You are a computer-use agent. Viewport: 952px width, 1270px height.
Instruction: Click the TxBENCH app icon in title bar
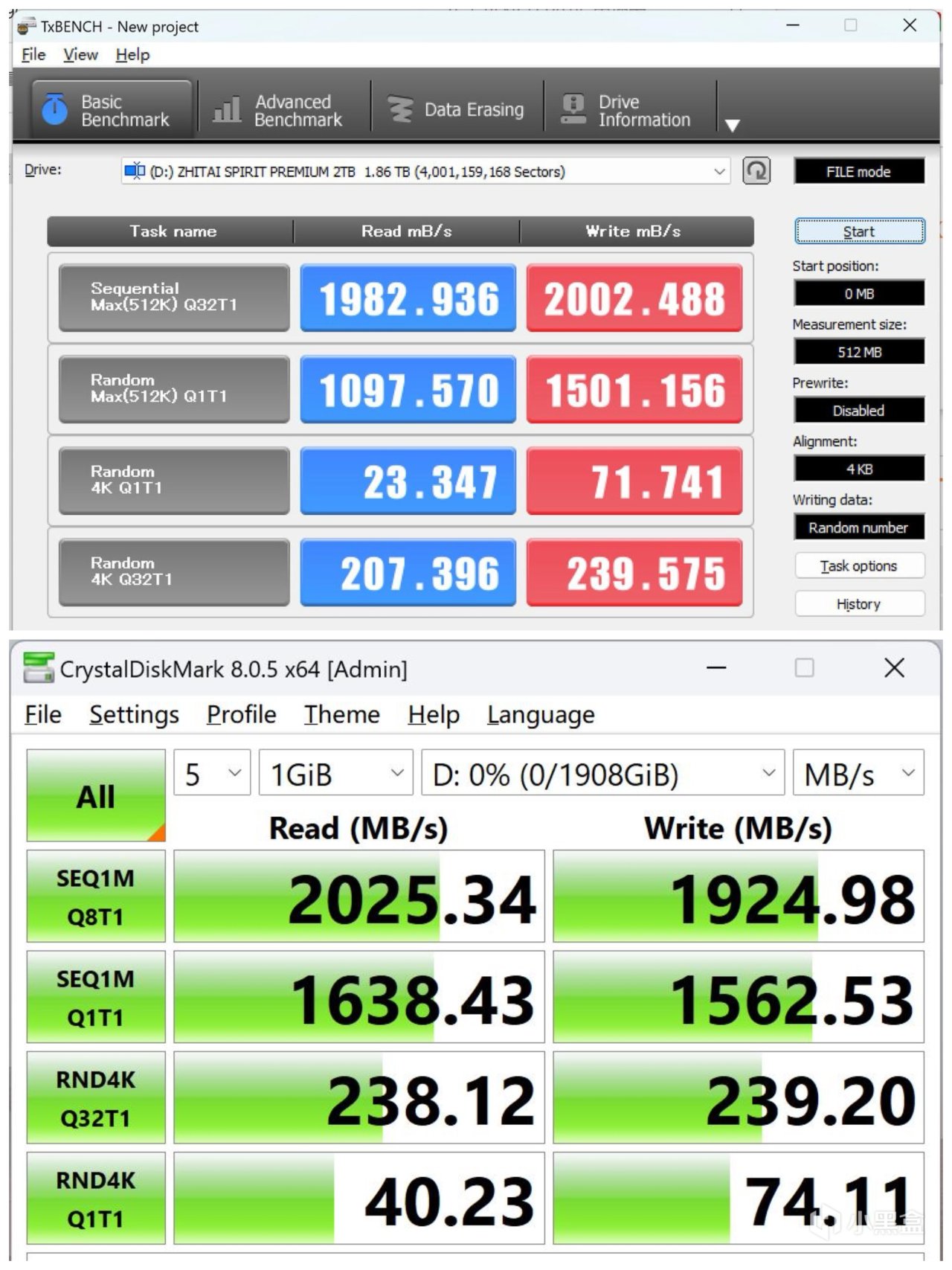pyautogui.click(x=27, y=27)
